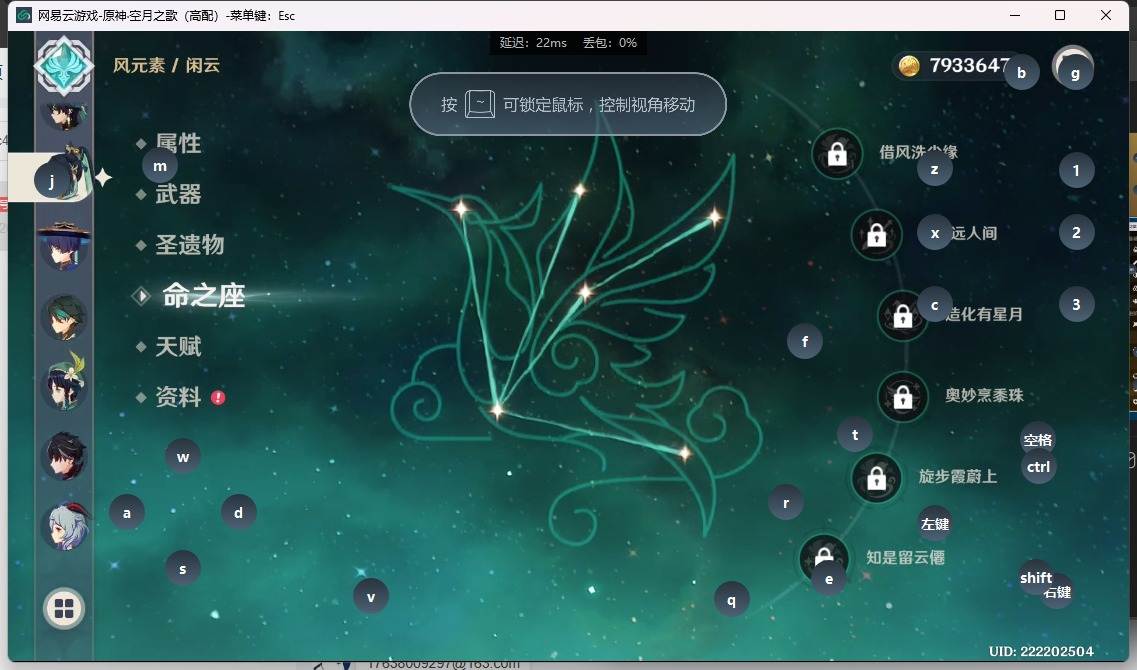Tap the virtual X key
This screenshot has height=670, width=1137.
coord(935,233)
